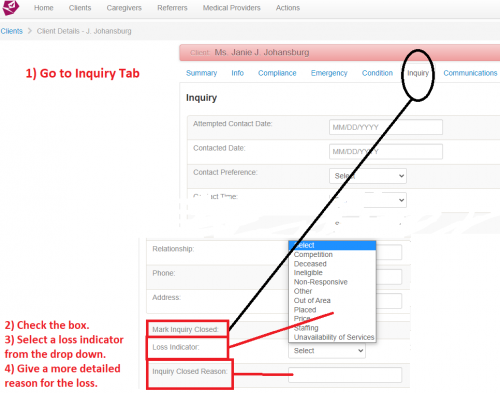
Task: Expand the Contact Time dropdown
Action: coord(368,200)
